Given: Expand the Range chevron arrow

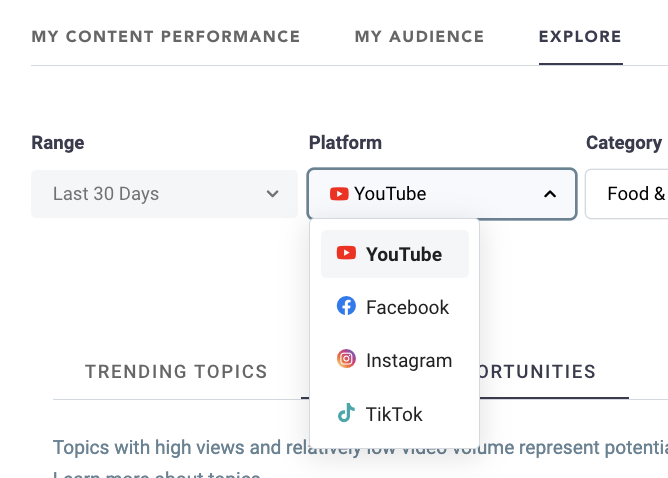Looking at the screenshot, I should point(272,194).
